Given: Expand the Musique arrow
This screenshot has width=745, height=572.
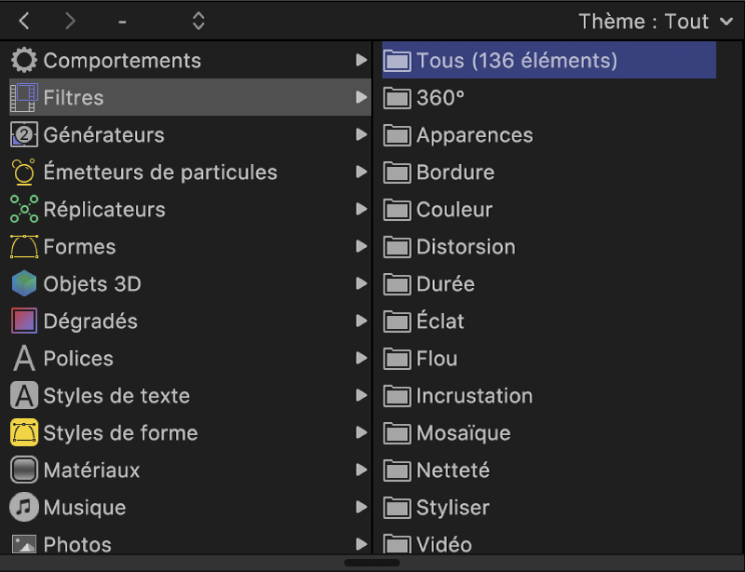Looking at the screenshot, I should click(x=362, y=507).
